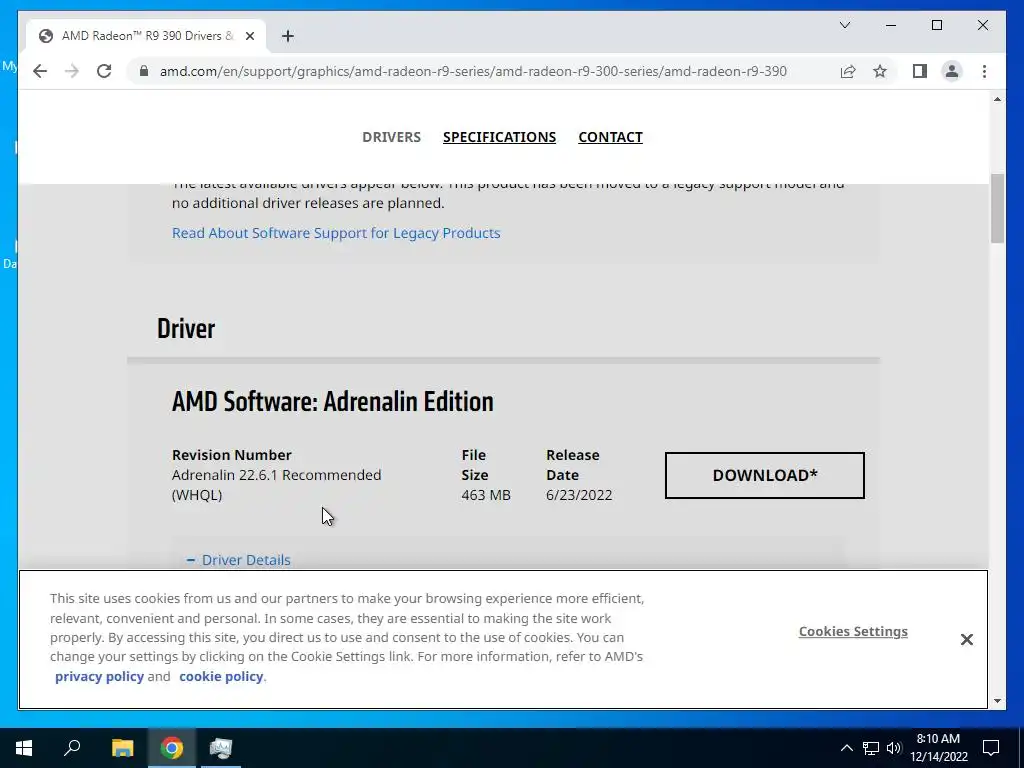Open the taskbar app next to Chrome

(221, 748)
